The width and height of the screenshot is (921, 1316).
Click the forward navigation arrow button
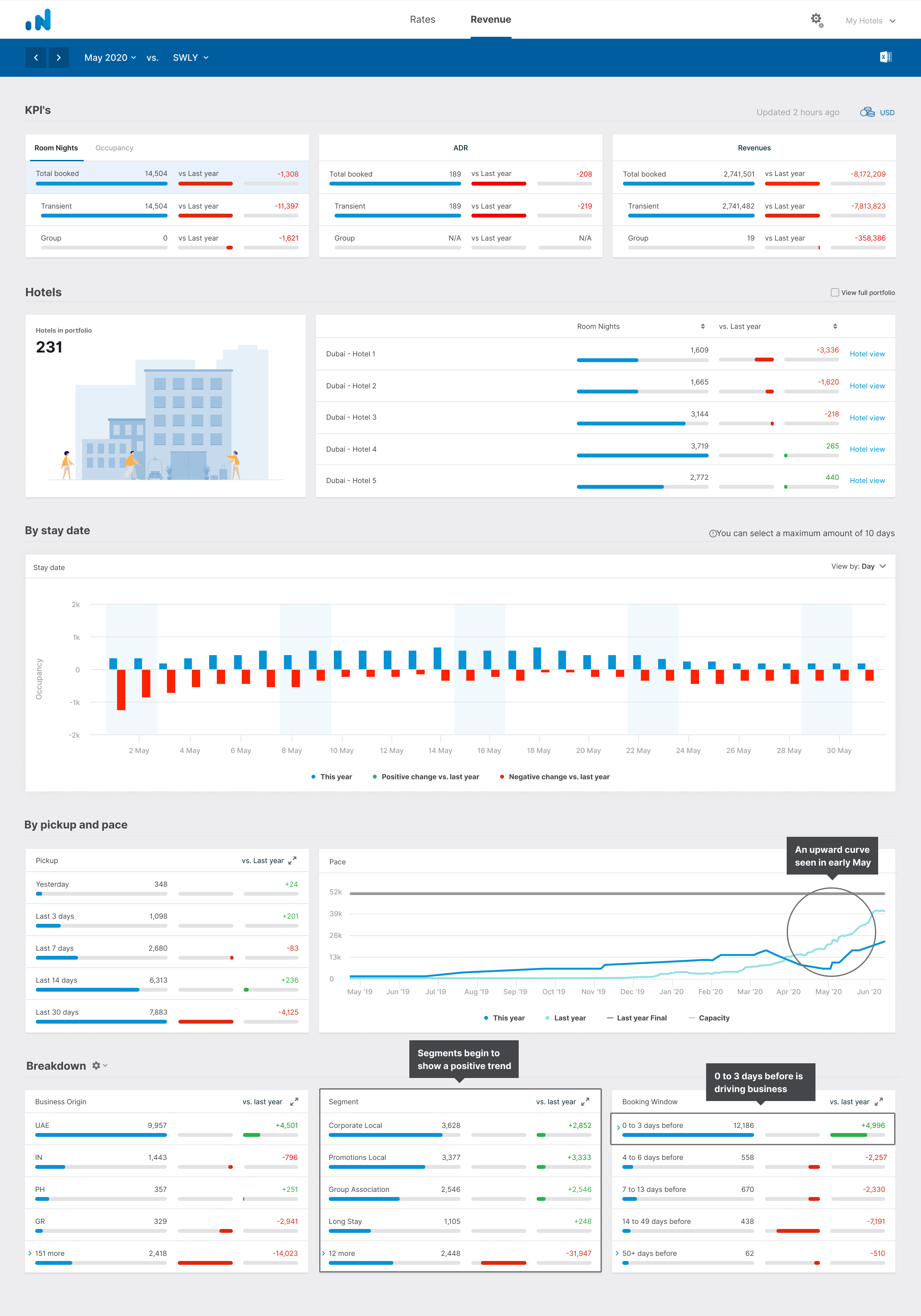pyautogui.click(x=57, y=57)
